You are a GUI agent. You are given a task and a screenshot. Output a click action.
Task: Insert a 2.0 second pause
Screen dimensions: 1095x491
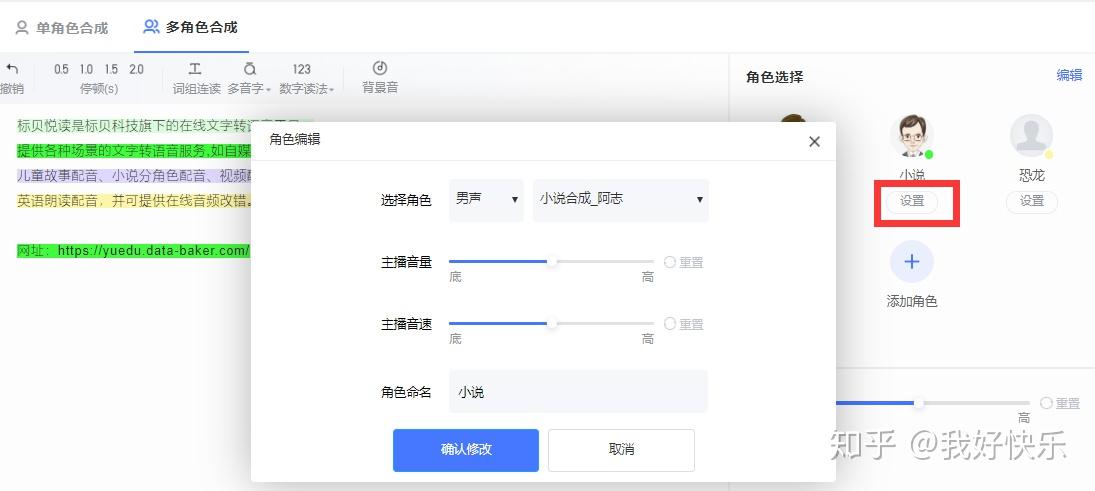click(136, 70)
